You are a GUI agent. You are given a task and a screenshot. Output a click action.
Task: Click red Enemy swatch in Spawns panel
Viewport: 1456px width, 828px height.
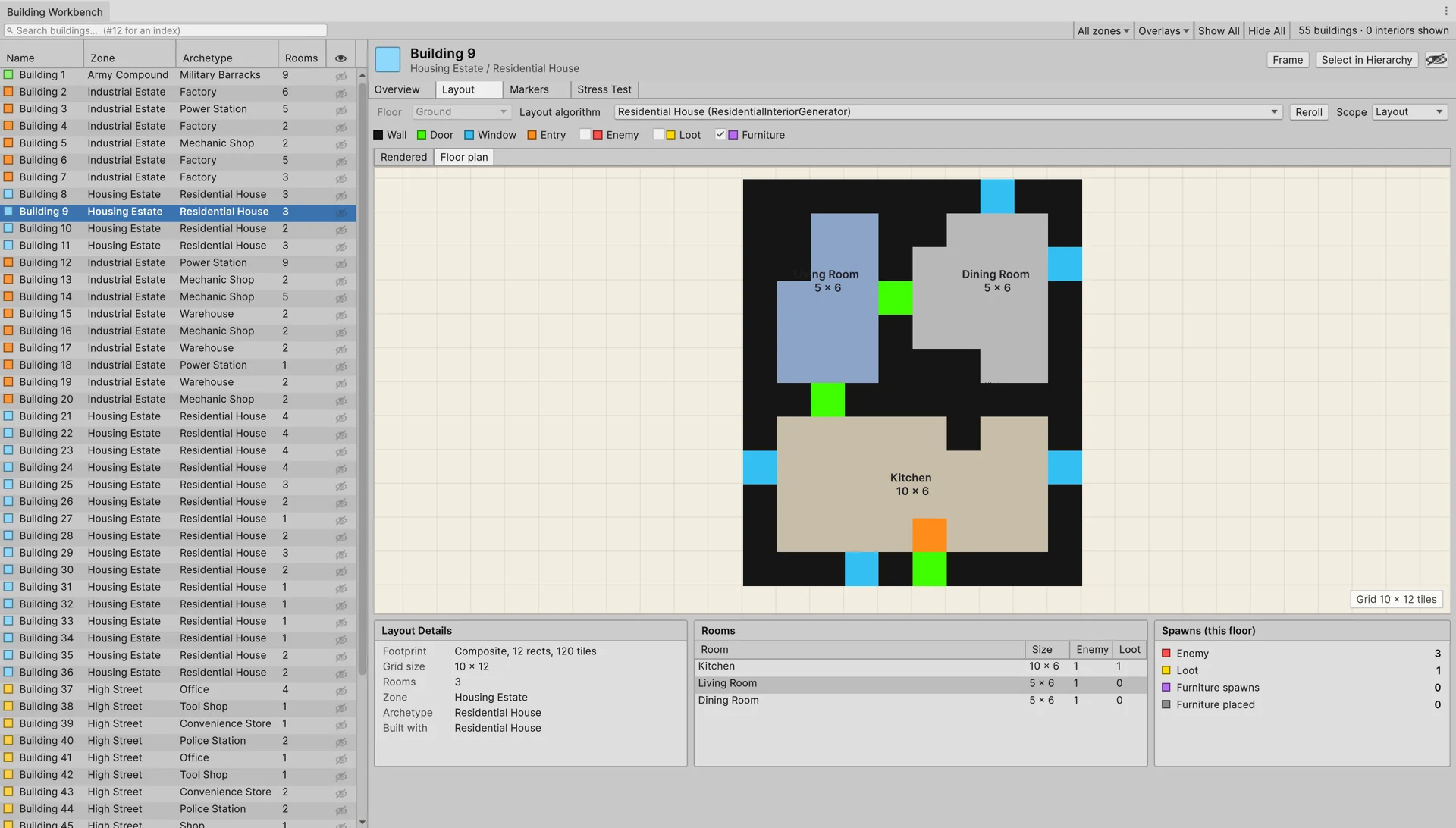[1166, 653]
